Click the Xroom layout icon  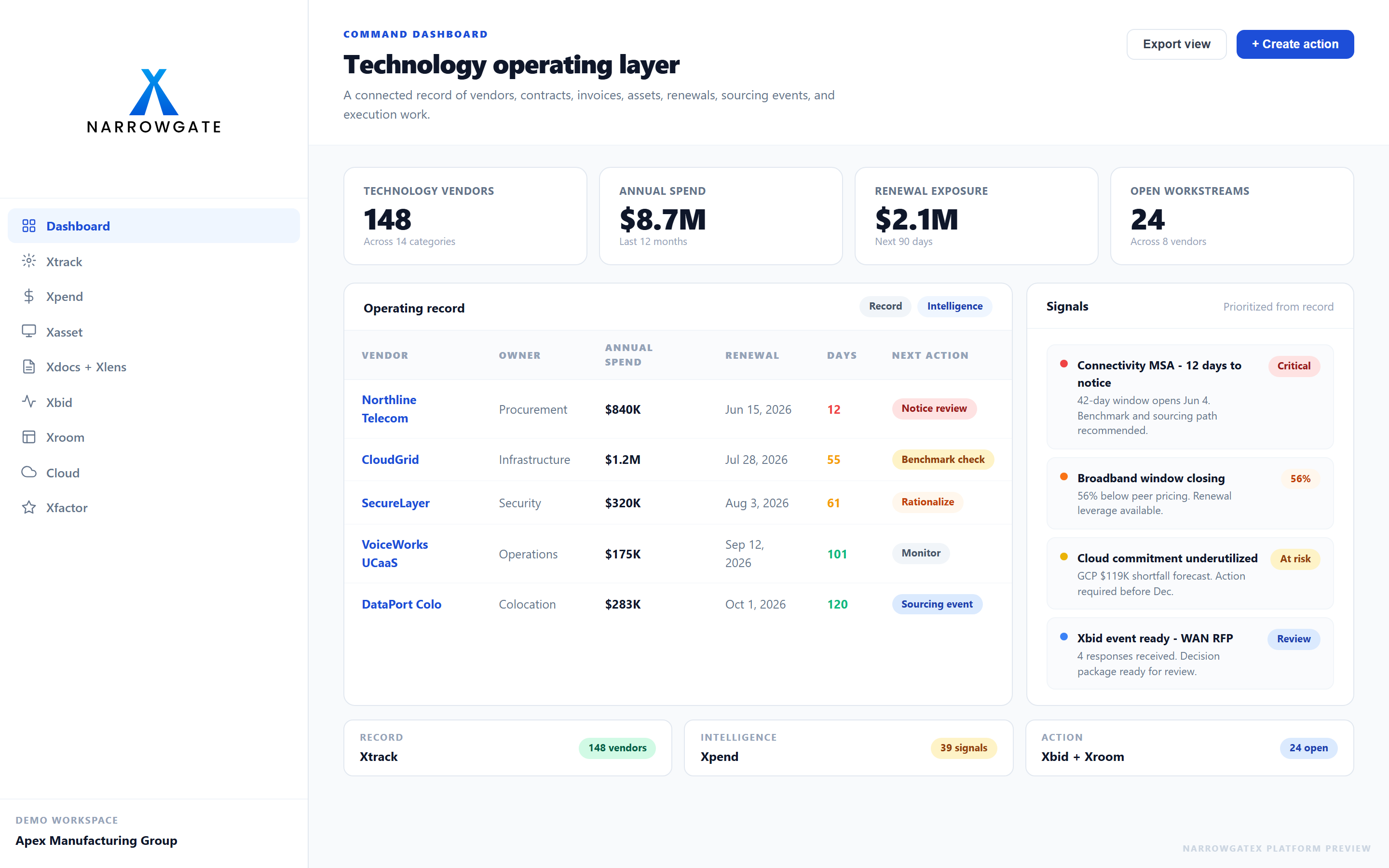click(29, 437)
